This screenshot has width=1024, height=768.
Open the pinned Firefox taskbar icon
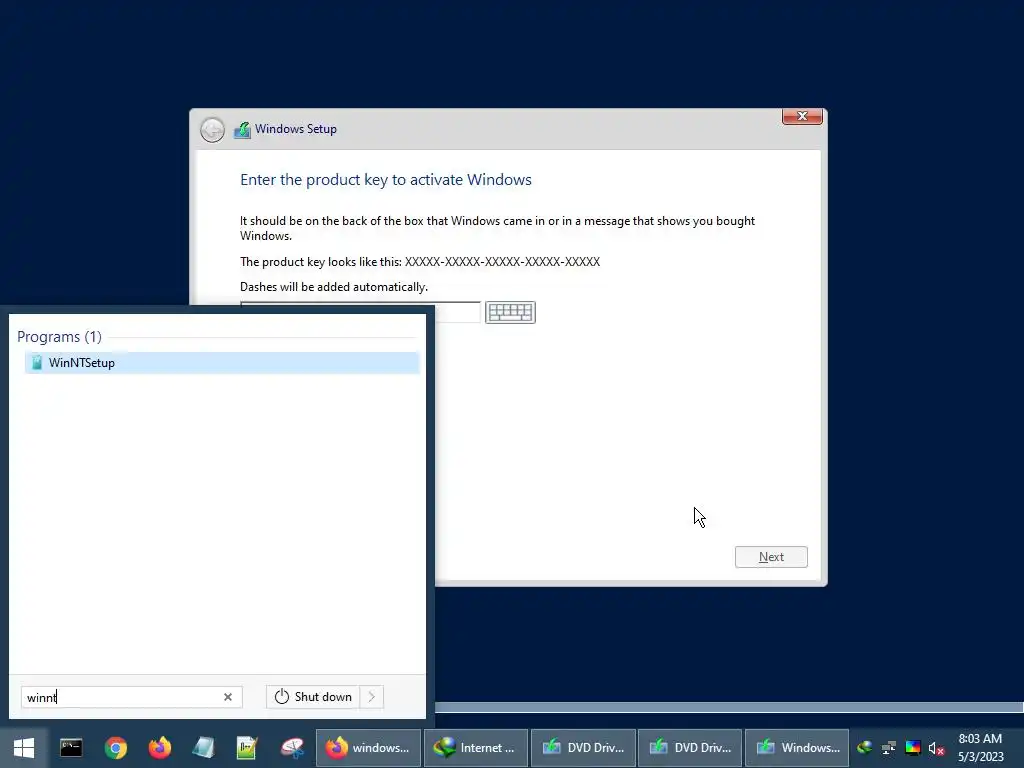(x=159, y=748)
